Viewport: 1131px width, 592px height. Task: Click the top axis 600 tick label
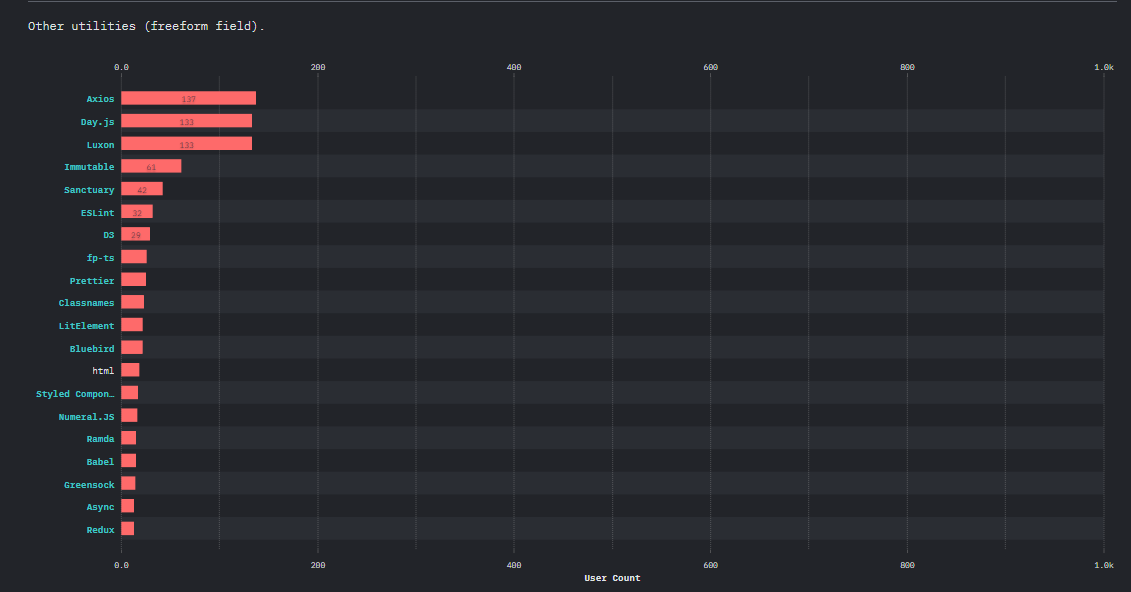[710, 67]
